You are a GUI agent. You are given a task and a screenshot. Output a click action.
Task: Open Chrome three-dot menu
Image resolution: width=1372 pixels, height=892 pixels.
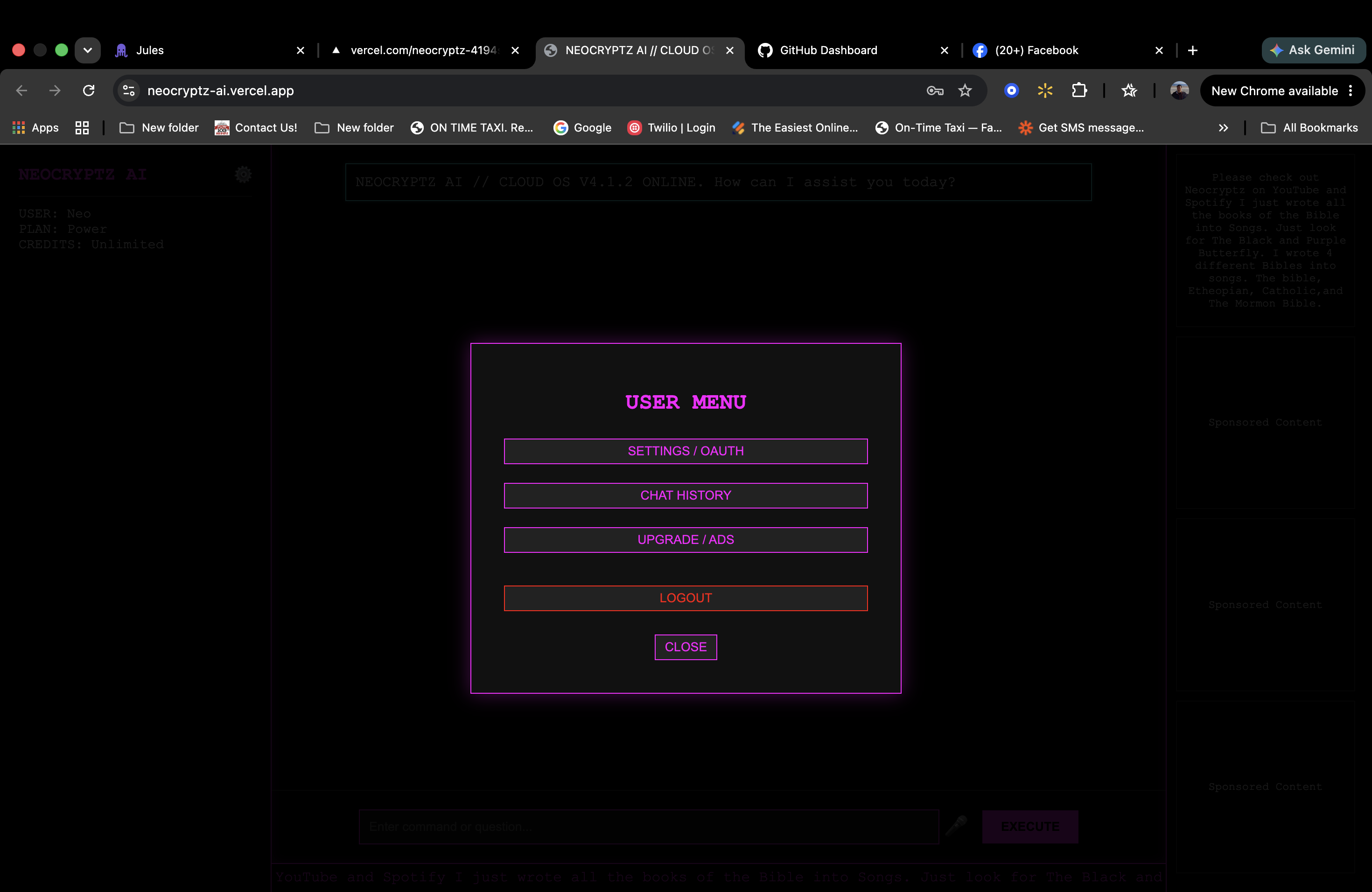(x=1351, y=91)
